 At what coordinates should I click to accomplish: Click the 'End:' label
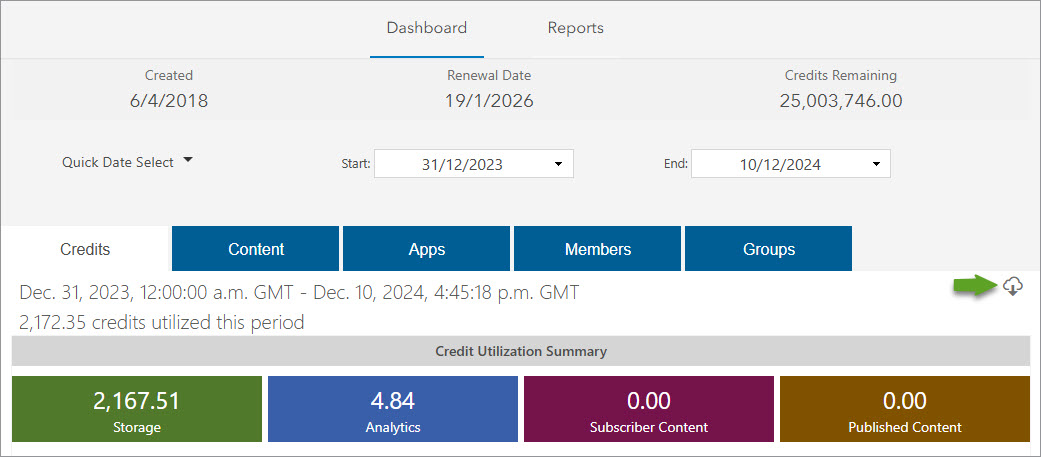tap(676, 164)
